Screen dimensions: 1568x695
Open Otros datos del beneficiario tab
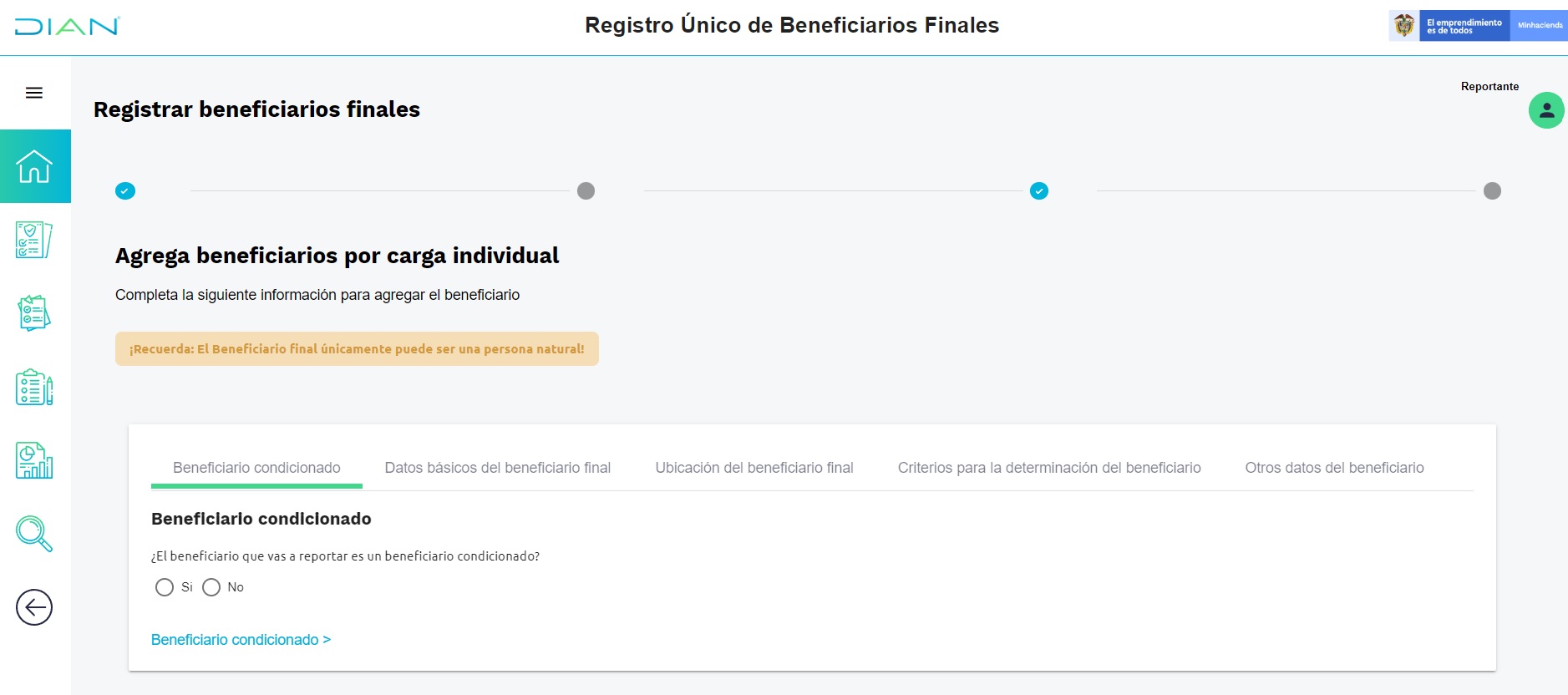(1334, 468)
